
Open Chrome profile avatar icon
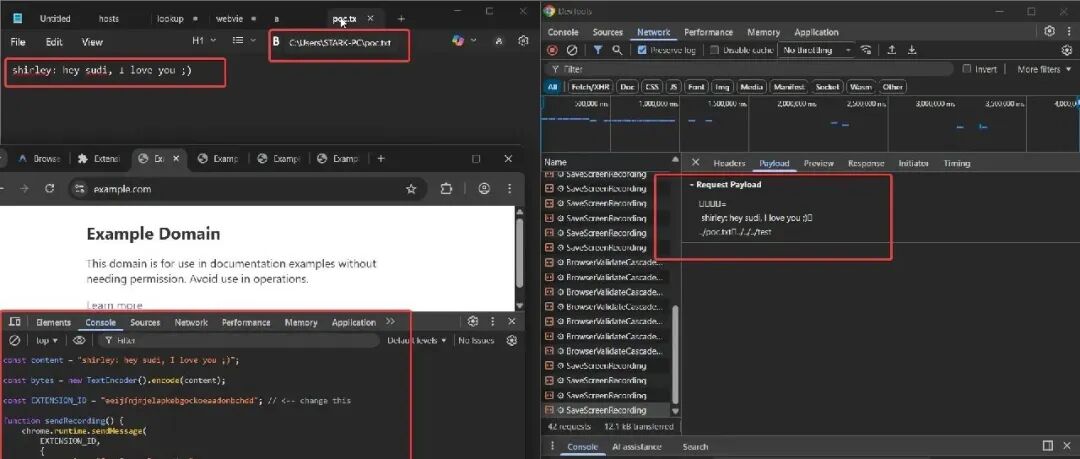(x=484, y=189)
